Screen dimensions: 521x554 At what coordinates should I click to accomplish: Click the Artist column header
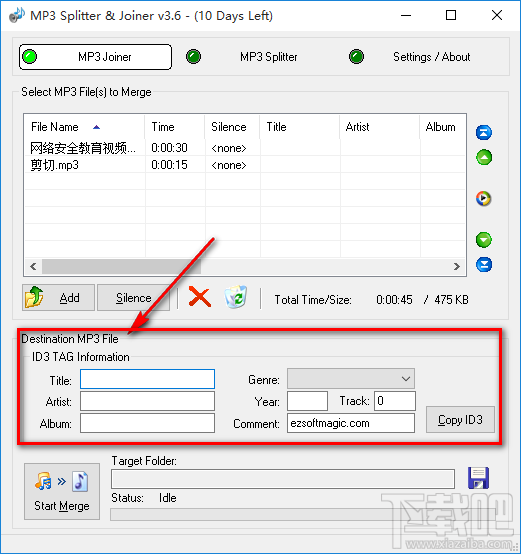380,127
